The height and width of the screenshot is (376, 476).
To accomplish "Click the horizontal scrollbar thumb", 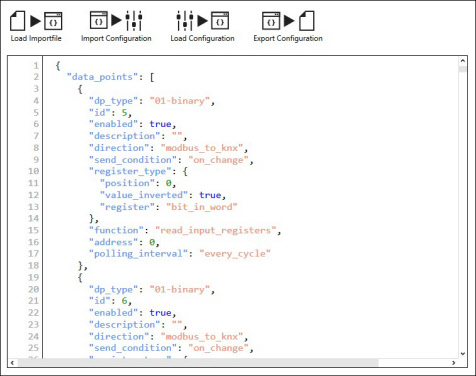I will (x=198, y=362).
